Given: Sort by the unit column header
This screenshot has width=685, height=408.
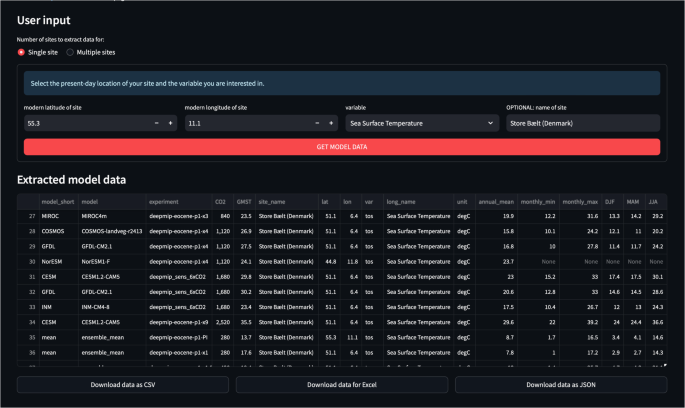Looking at the screenshot, I should click(464, 202).
